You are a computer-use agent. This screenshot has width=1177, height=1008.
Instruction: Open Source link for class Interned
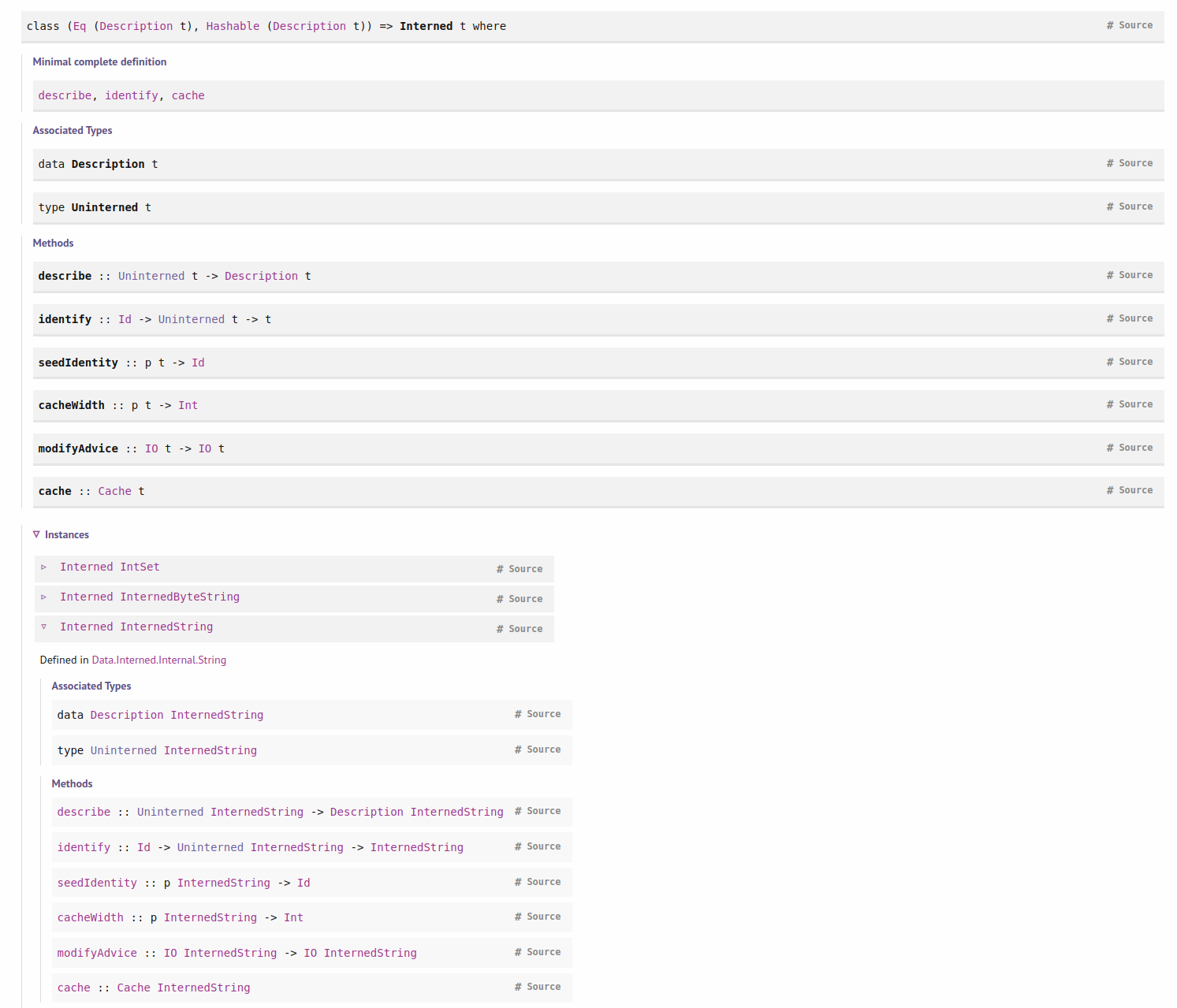click(1135, 25)
